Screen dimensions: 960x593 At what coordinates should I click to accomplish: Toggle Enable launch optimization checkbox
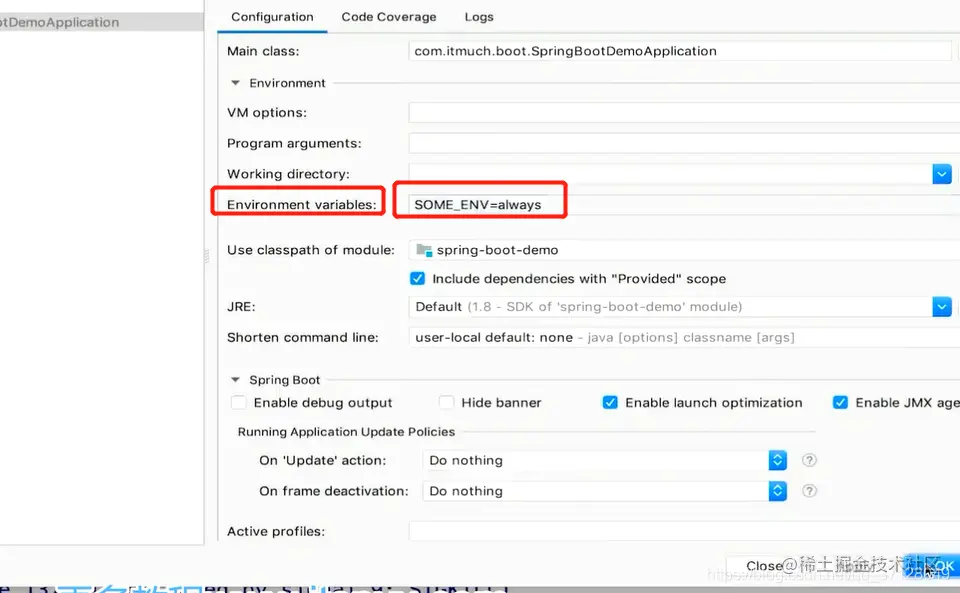pos(610,403)
